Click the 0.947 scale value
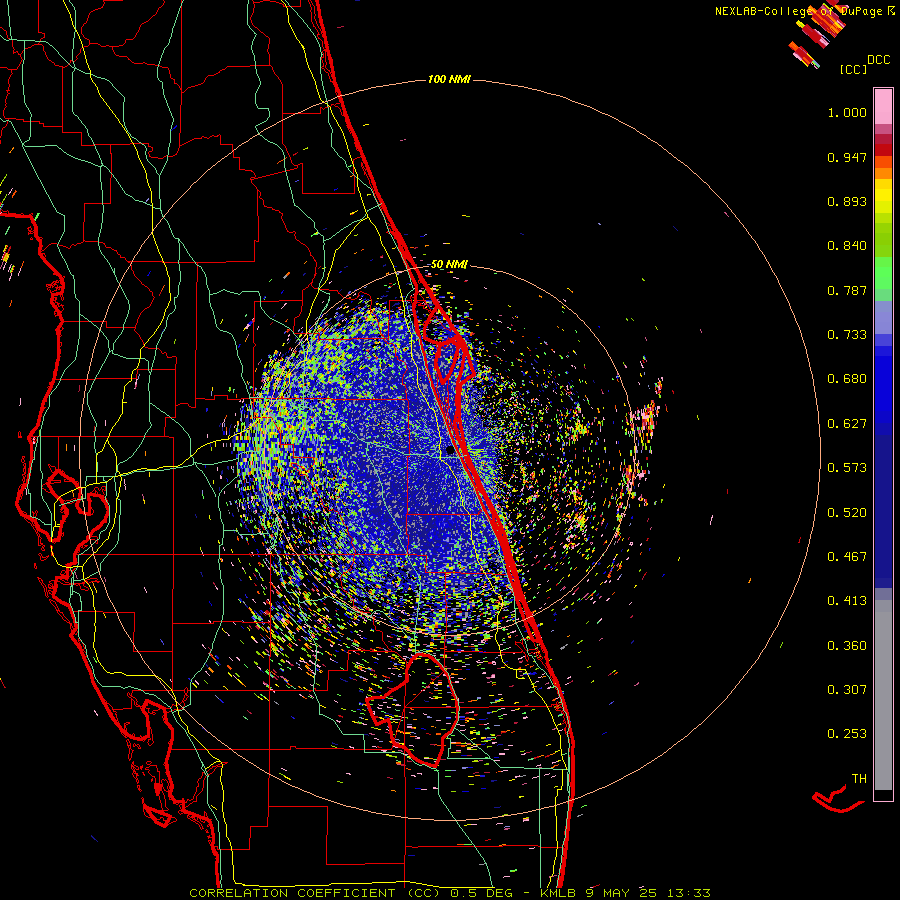 [x=847, y=157]
